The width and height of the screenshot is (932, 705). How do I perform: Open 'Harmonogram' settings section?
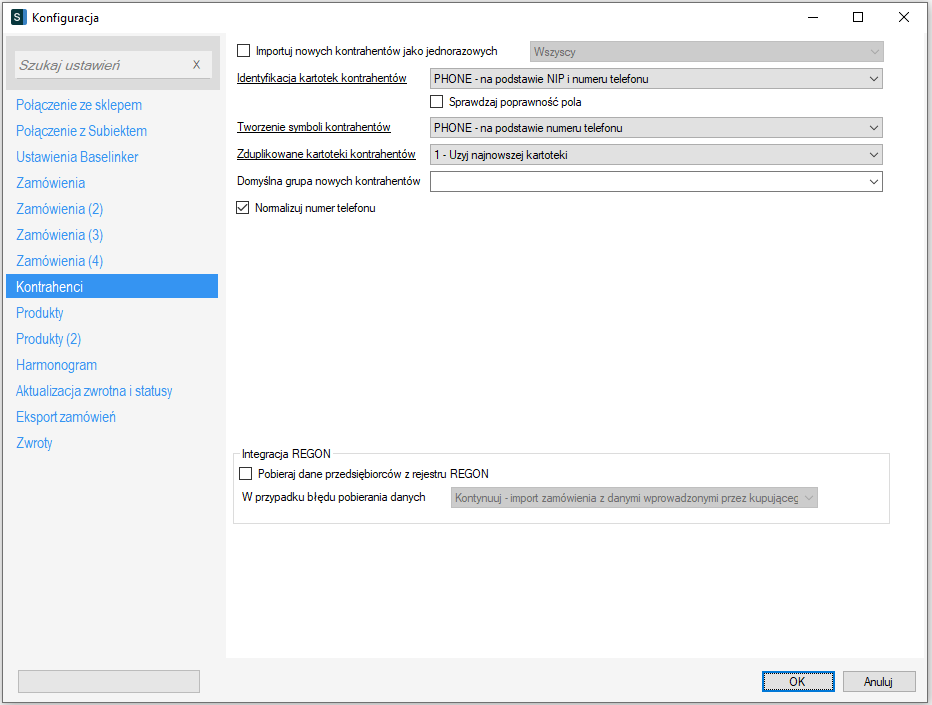coord(56,365)
